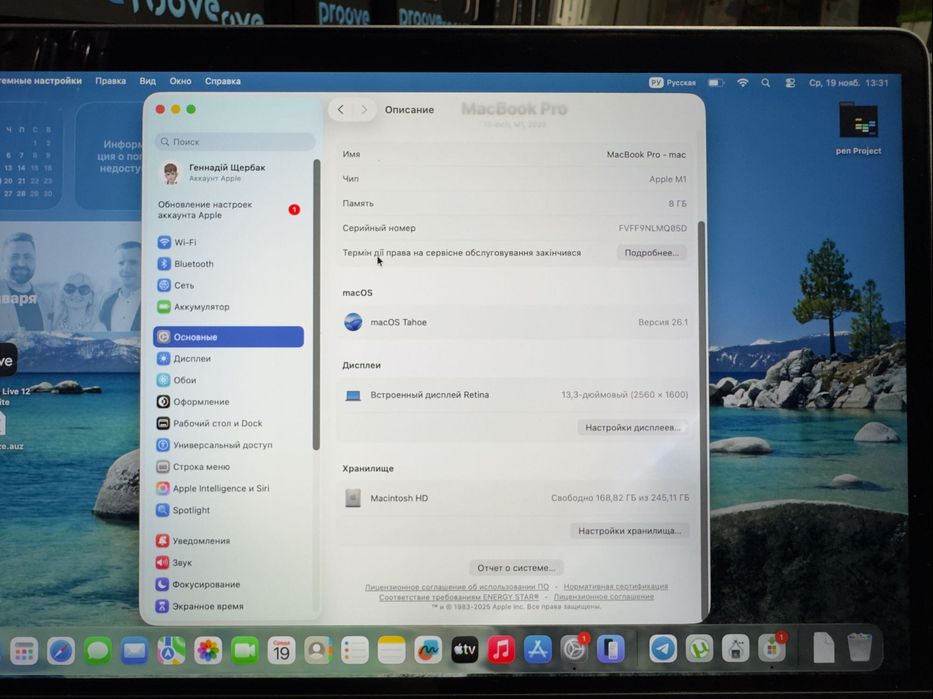933x699 pixels.
Task: Open Calendar icon showing 19 in Dock
Action: [281, 651]
